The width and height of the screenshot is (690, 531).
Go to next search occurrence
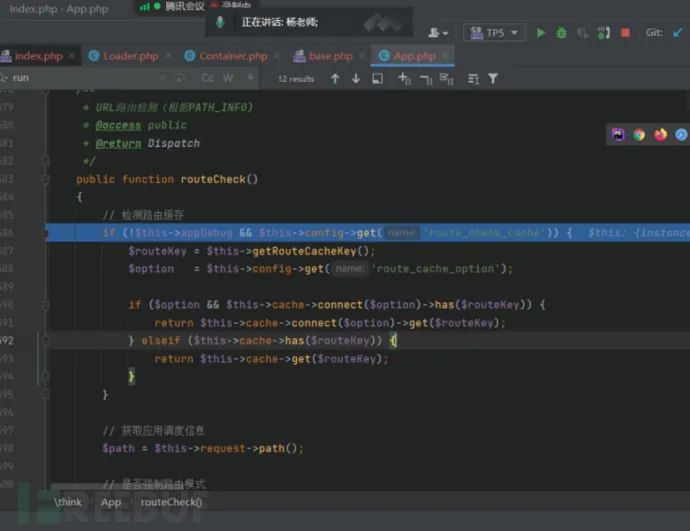(x=356, y=78)
